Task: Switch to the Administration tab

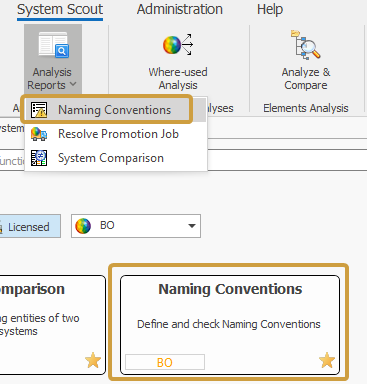Action: pyautogui.click(x=179, y=9)
